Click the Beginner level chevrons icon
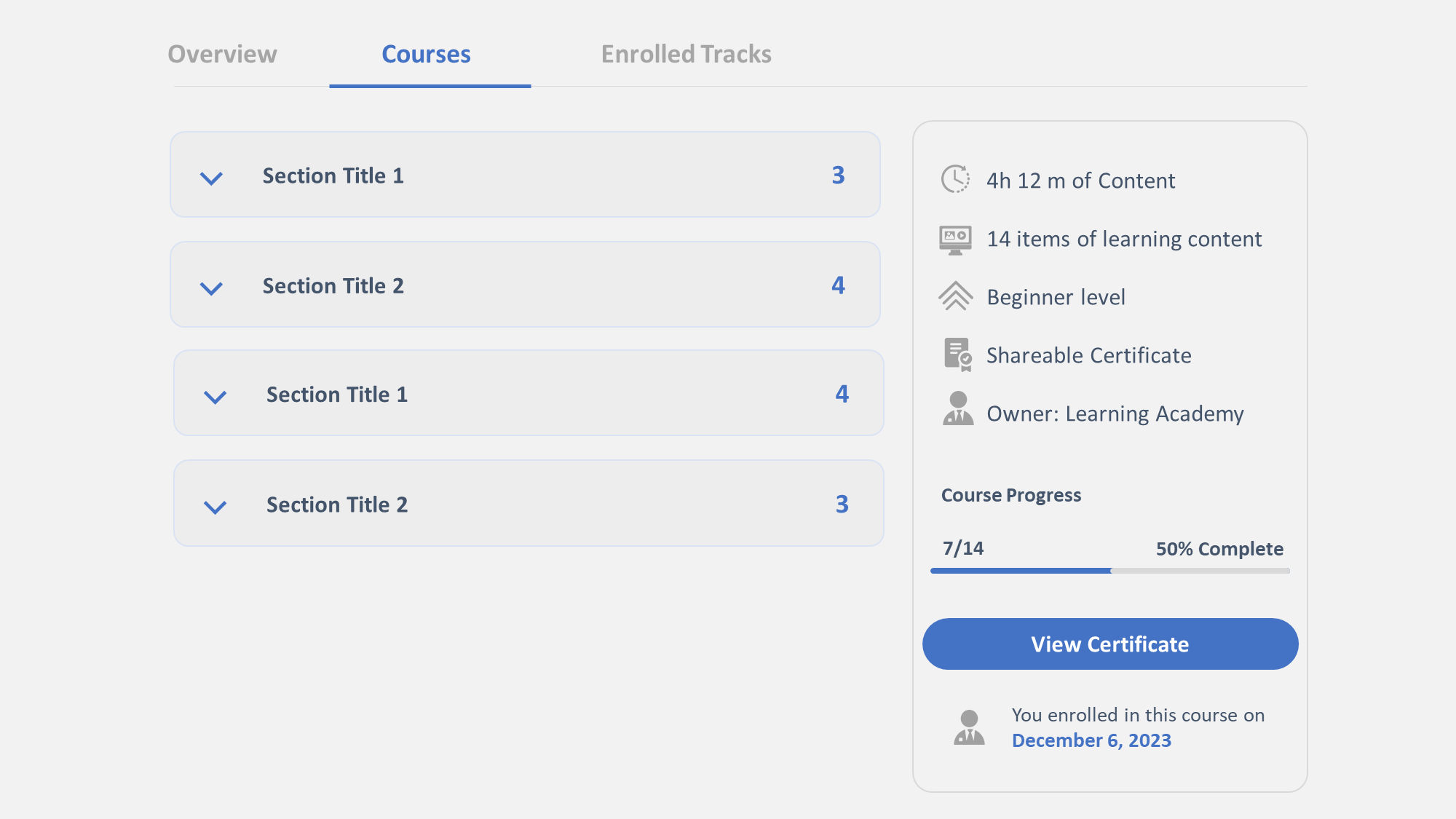 (955, 296)
